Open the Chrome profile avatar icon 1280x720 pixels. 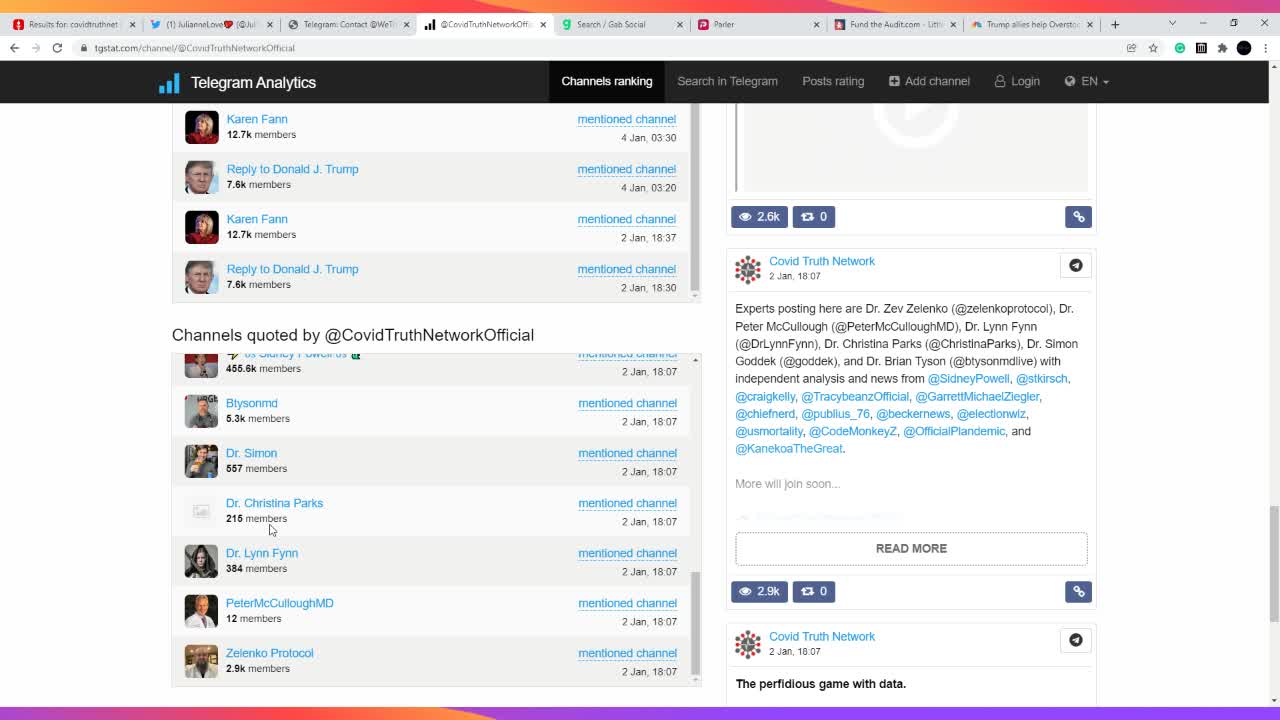point(1244,48)
